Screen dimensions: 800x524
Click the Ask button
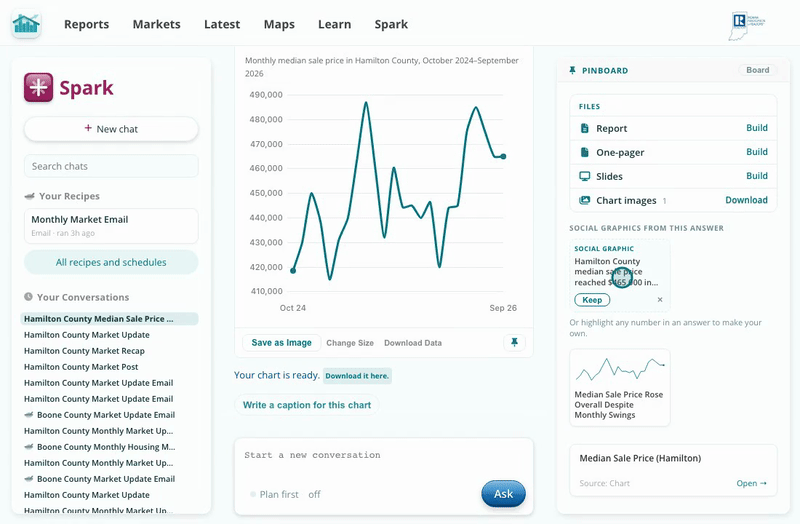[503, 494]
